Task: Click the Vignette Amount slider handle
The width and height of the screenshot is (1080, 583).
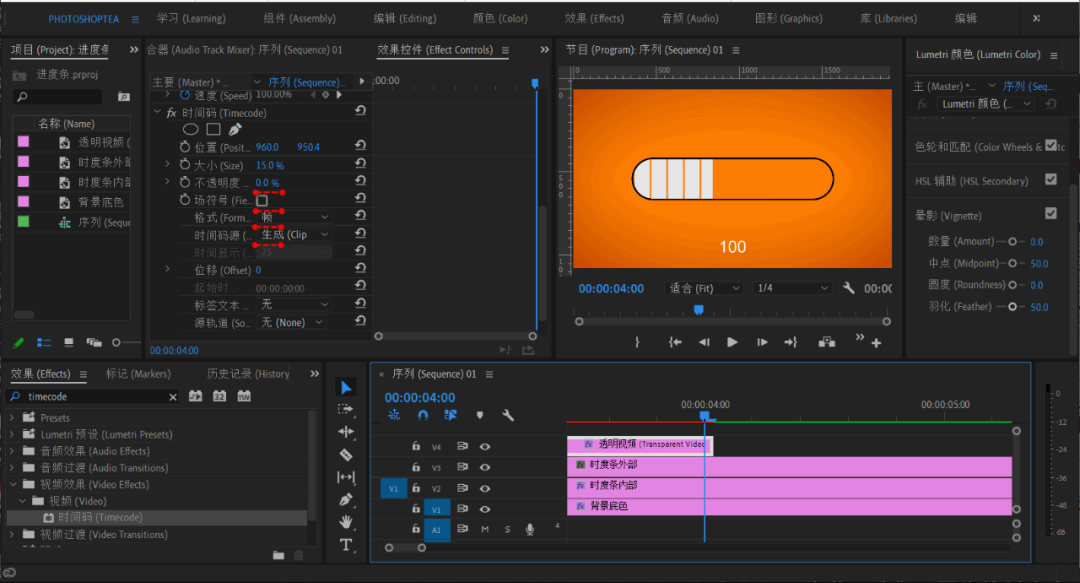Action: (1012, 241)
